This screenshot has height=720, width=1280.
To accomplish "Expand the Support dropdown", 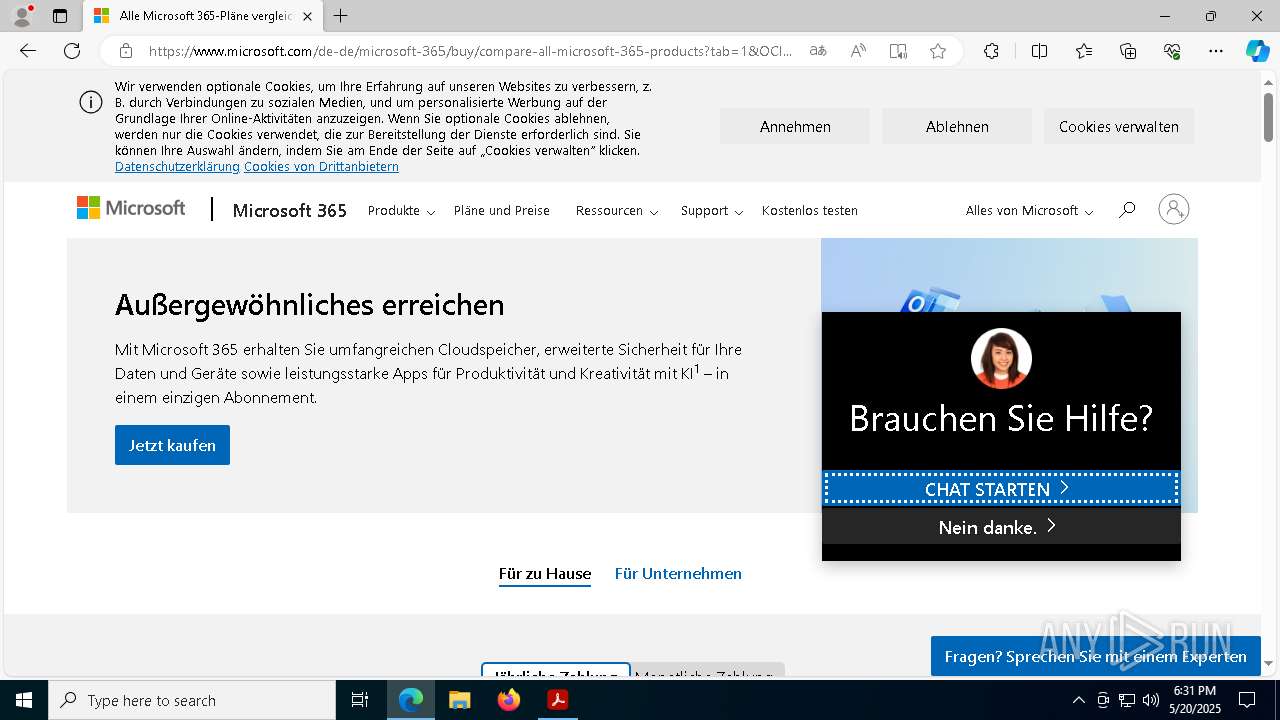I will point(712,211).
